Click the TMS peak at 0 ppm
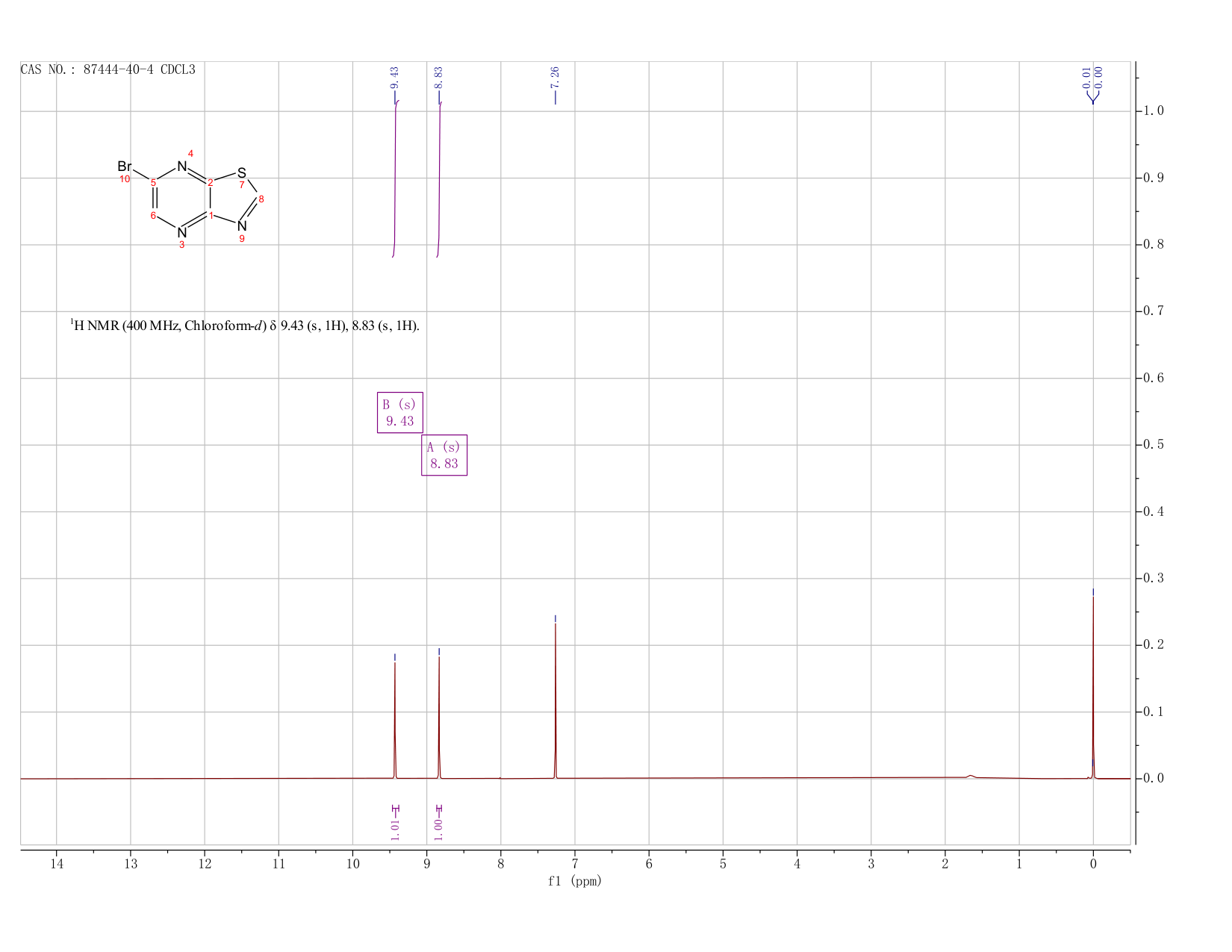Image resolution: width=1232 pixels, height=952 pixels. click(x=1093, y=687)
